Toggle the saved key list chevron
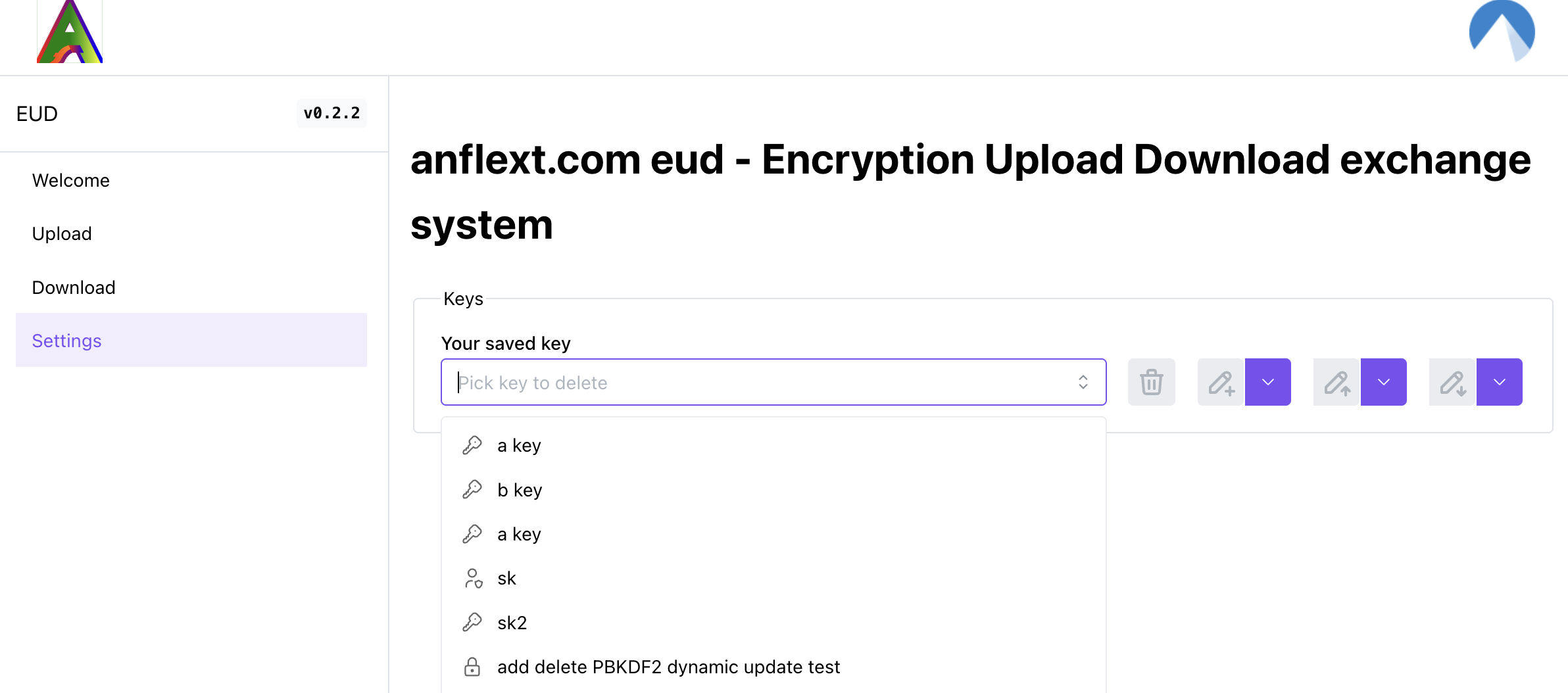Viewport: 1568px width, 693px height. (x=1083, y=382)
